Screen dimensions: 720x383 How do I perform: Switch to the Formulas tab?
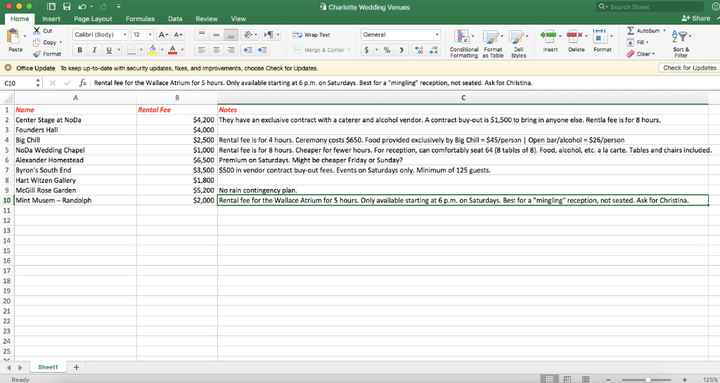coord(140,19)
